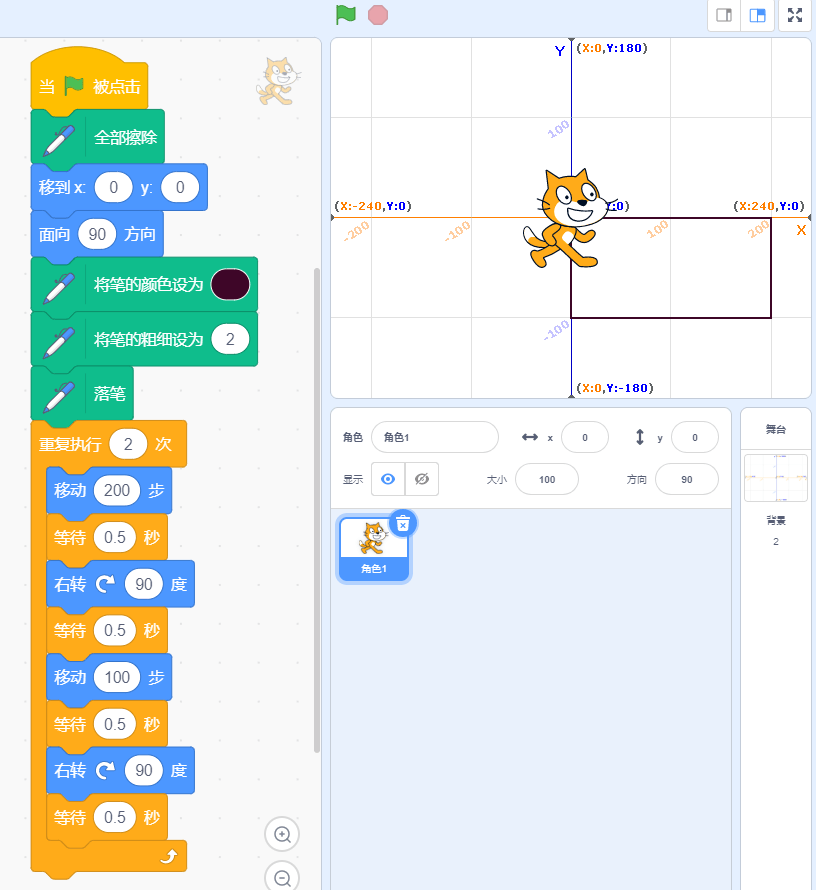Click the 舞台 stage label
Viewport: 816px width, 890px height.
pyautogui.click(x=776, y=429)
